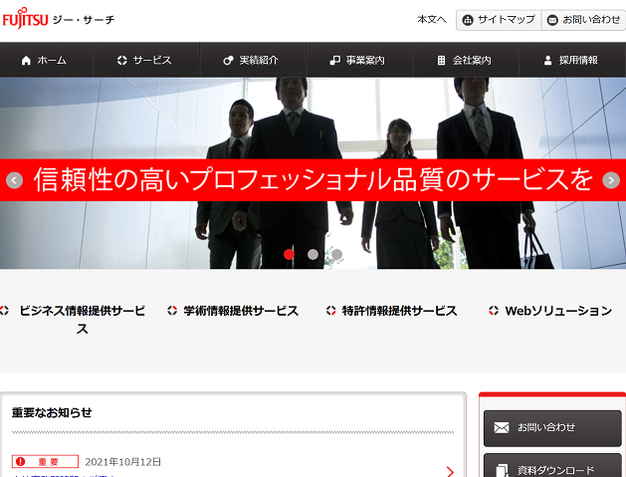Click the icon beside 学術情報提供サービス
Viewport: 626px width, 477px height.
(172, 311)
